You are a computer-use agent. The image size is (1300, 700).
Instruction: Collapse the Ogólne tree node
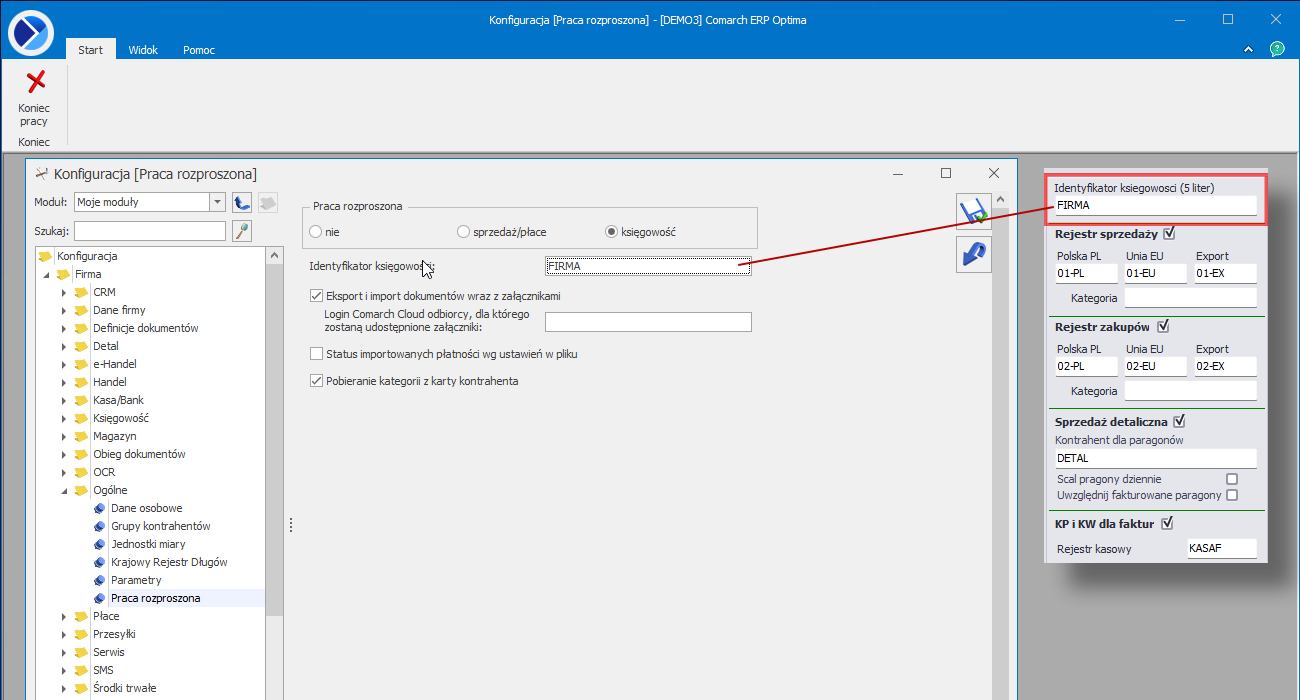(64, 490)
